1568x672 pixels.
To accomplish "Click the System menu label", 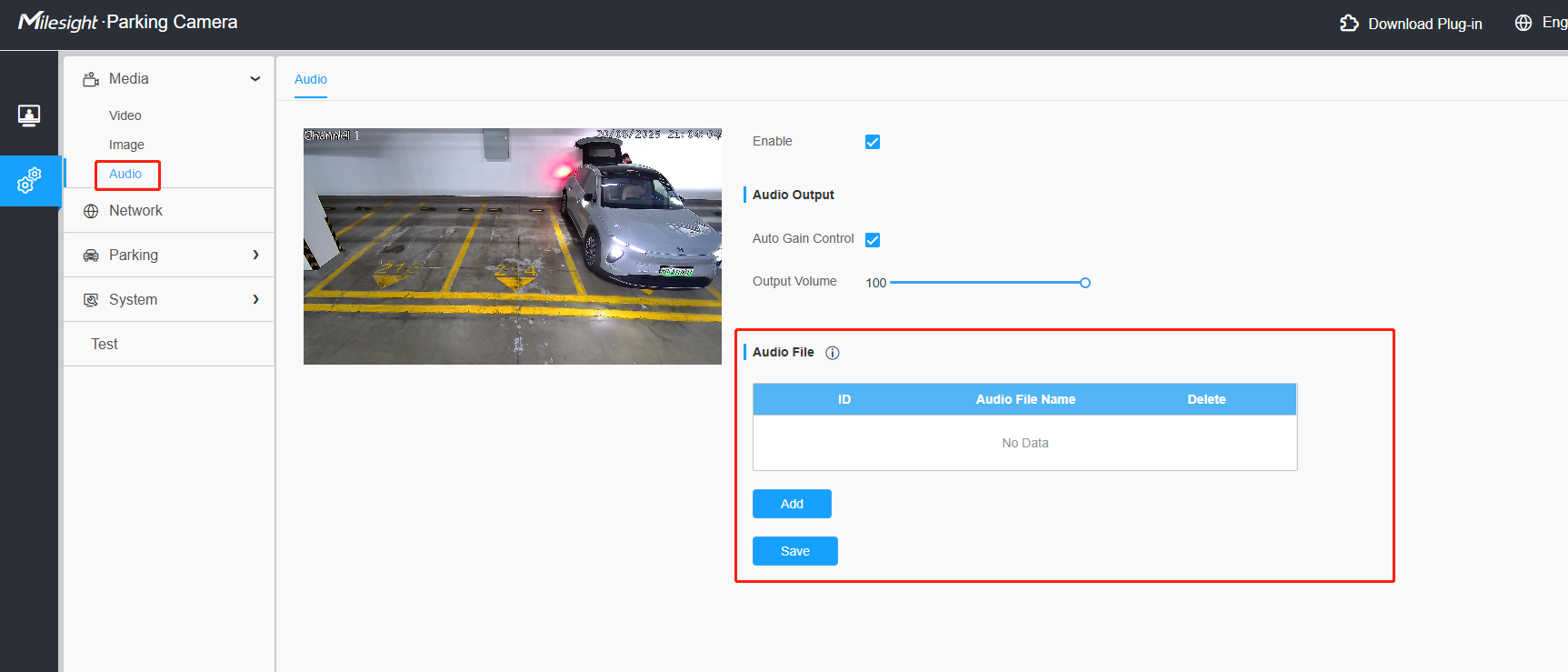I will coord(133,299).
